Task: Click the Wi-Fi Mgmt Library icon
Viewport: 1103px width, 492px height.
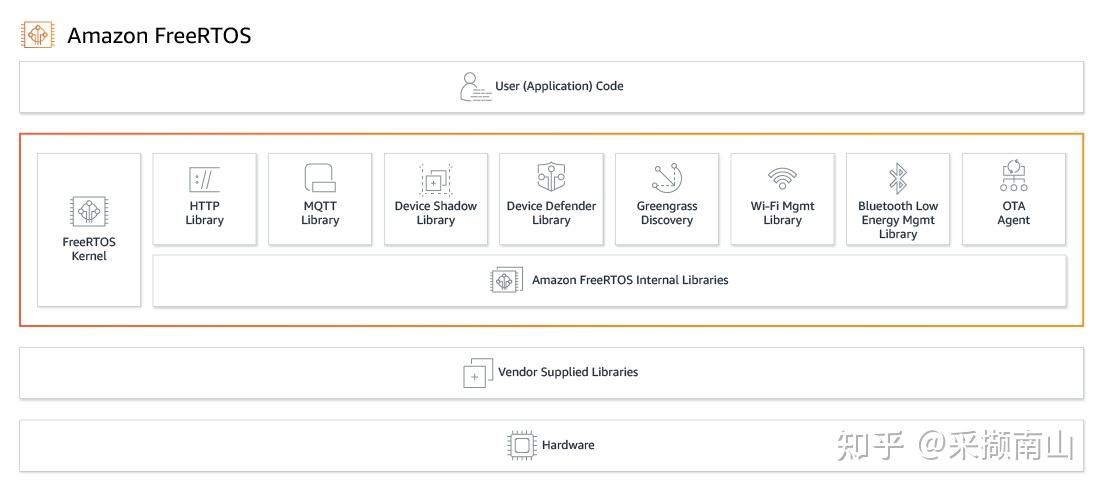Action: [782, 179]
